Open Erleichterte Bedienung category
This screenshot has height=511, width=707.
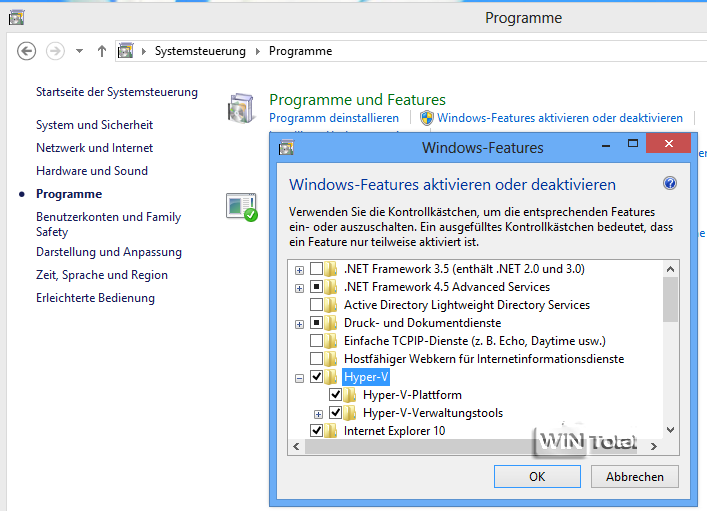(x=95, y=298)
